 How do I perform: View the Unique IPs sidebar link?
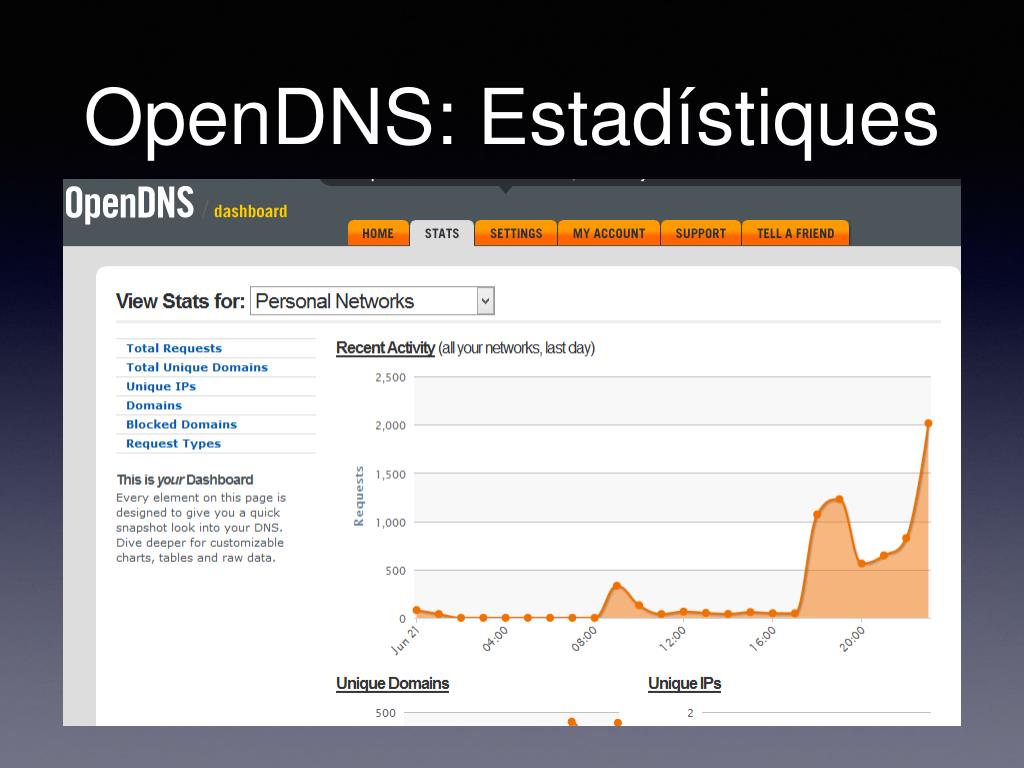[161, 386]
